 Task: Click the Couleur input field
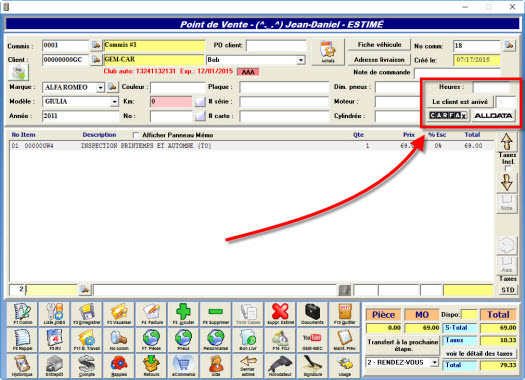[x=177, y=87]
